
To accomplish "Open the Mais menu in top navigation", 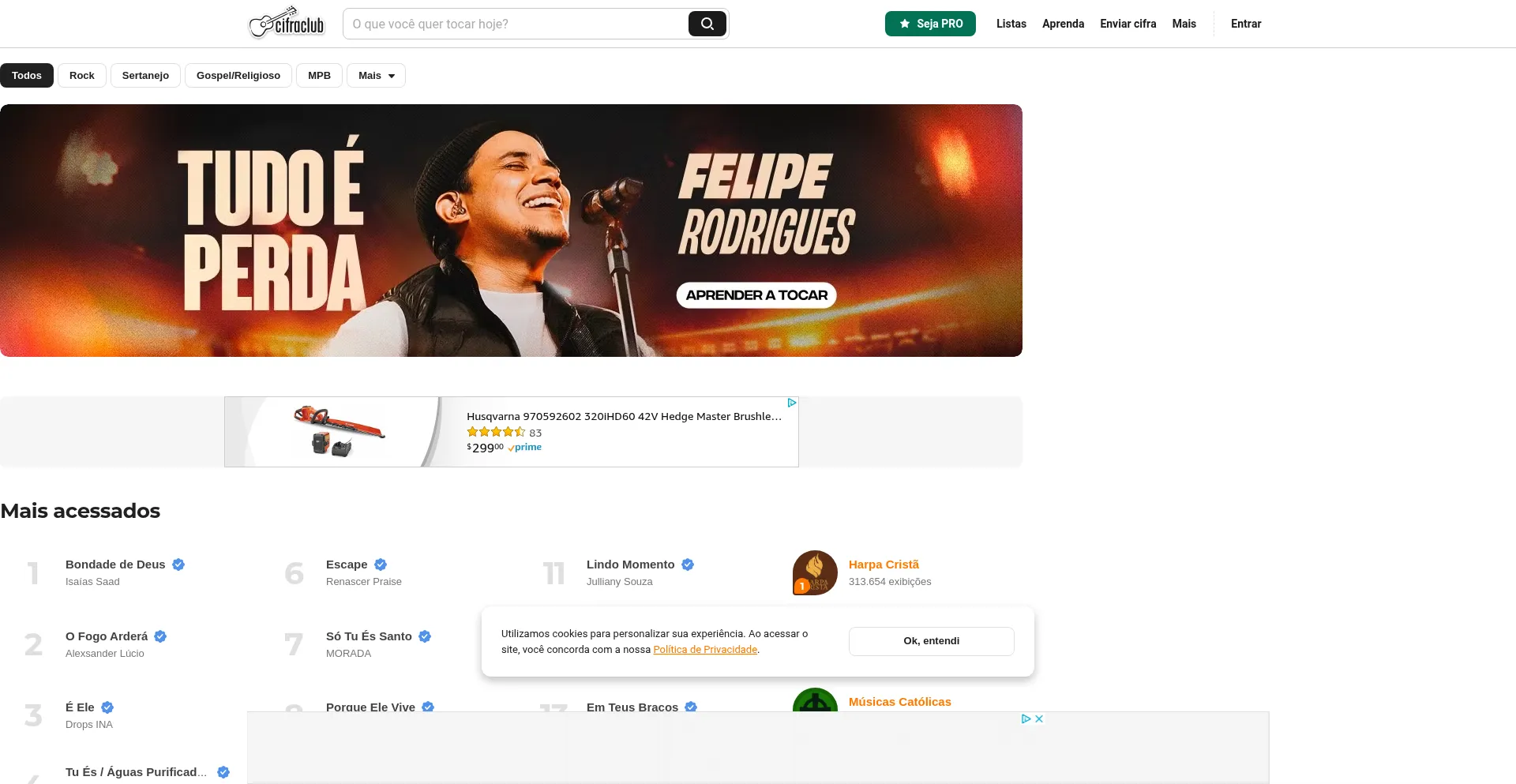I will tap(1184, 24).
